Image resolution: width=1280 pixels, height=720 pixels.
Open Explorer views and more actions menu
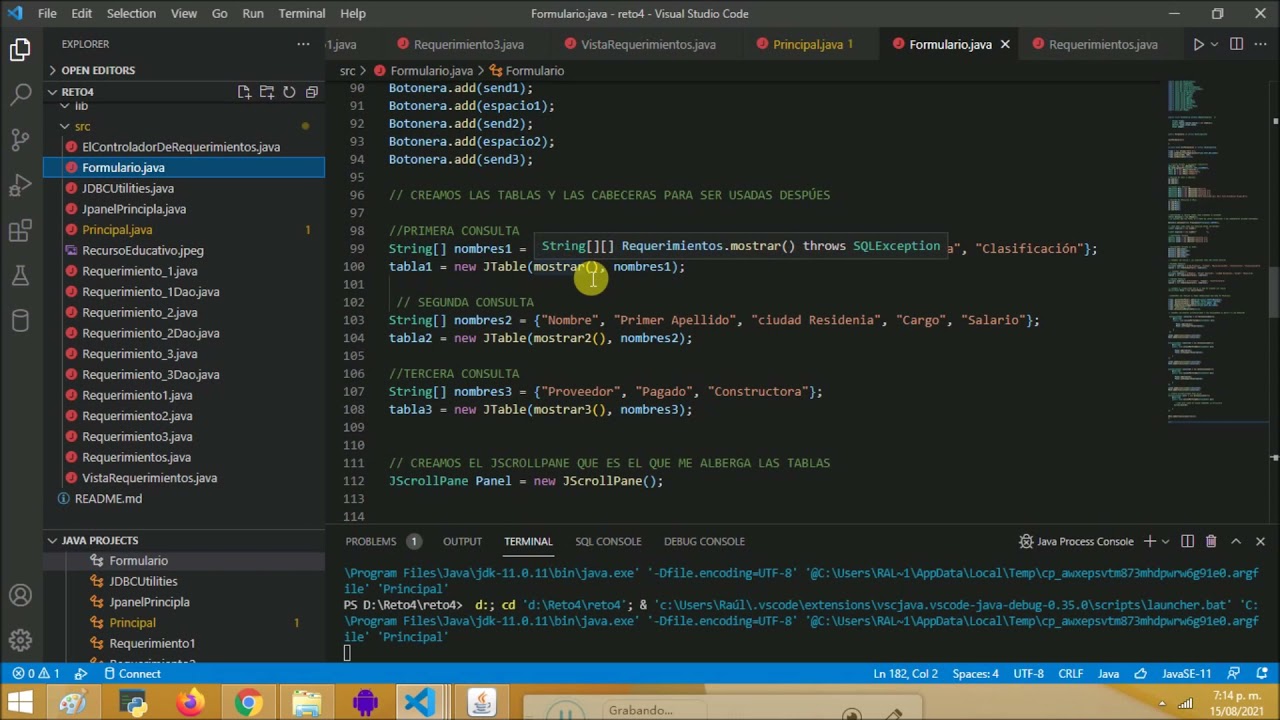[x=303, y=44]
